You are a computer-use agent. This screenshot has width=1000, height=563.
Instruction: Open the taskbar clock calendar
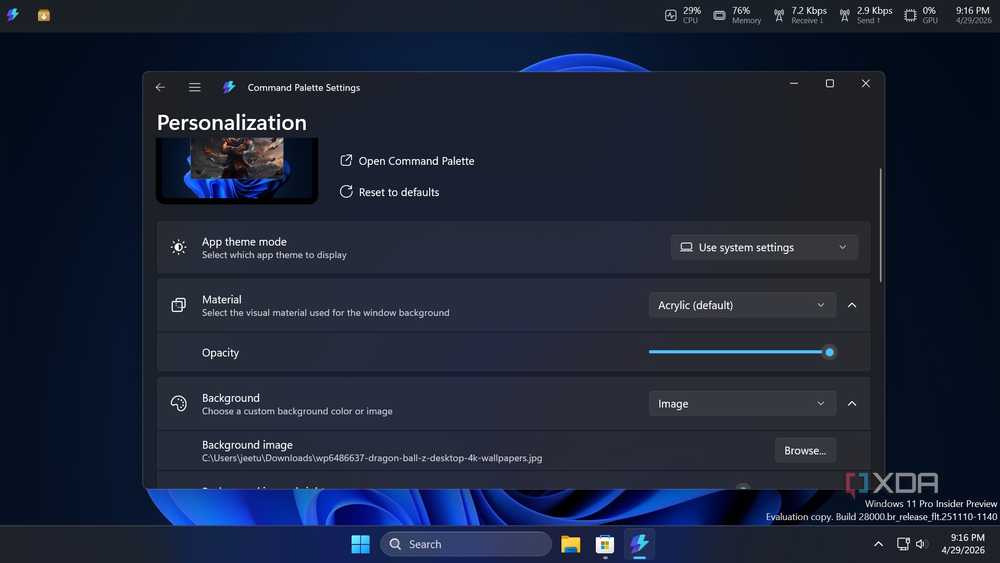coord(963,544)
